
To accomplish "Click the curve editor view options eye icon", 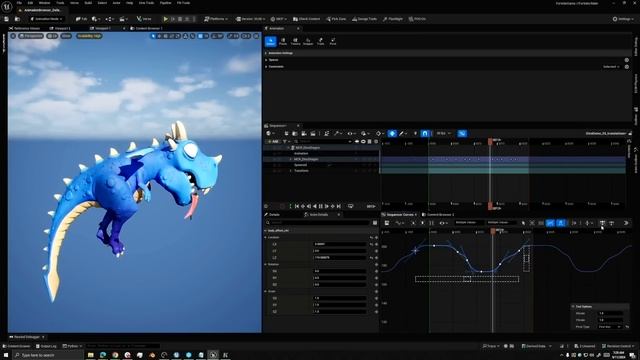I will point(443,223).
